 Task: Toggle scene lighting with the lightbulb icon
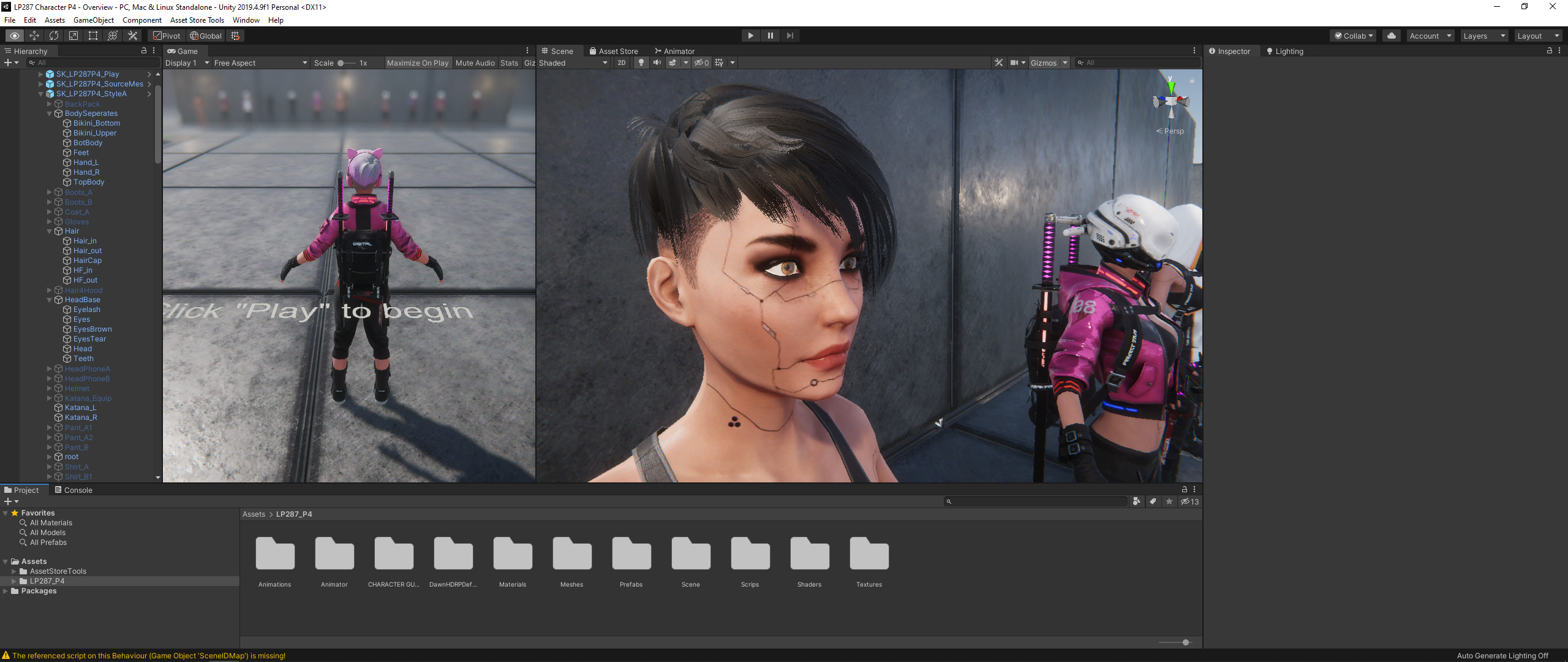click(641, 63)
